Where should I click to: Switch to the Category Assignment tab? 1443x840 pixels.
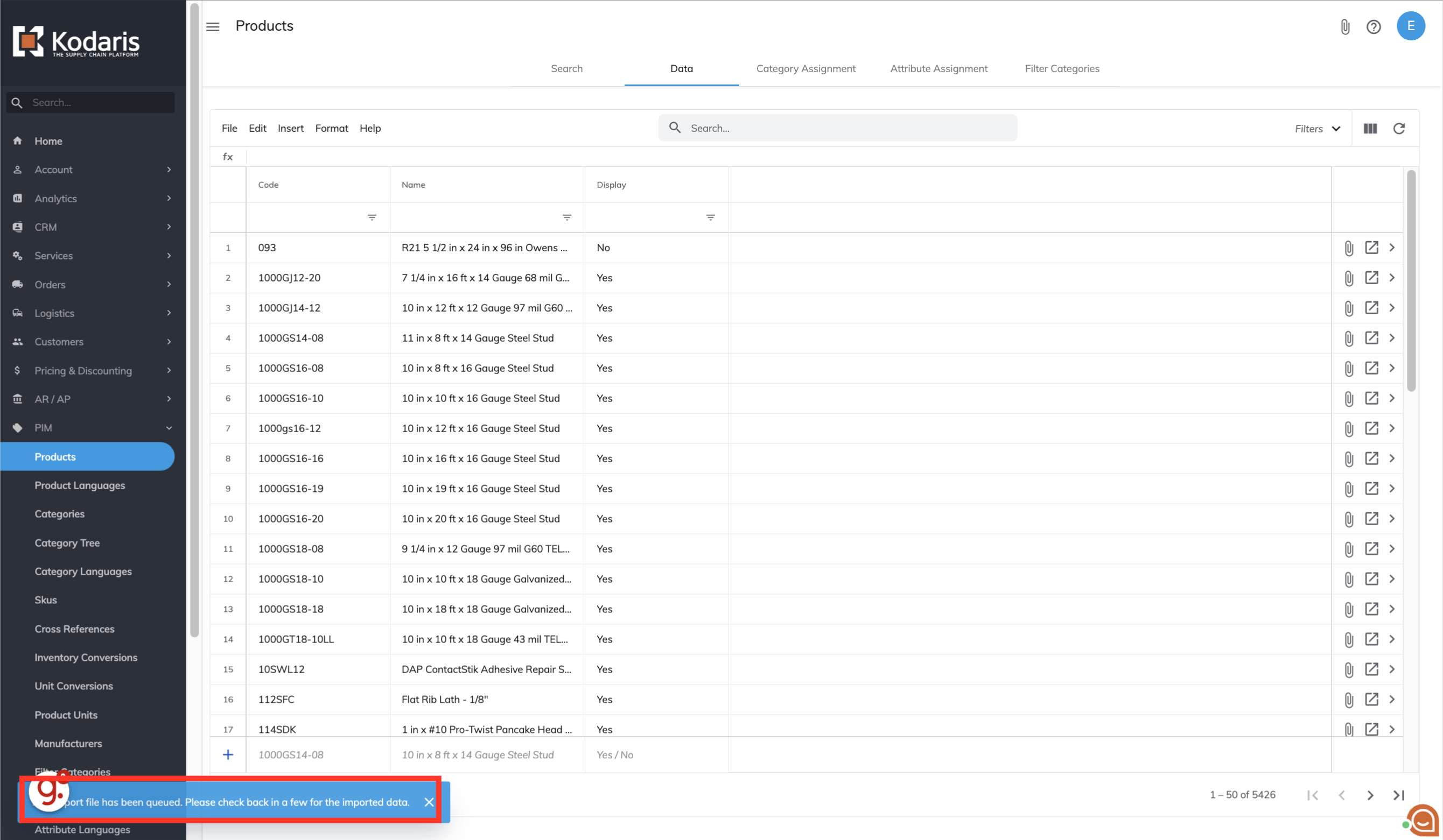point(805,68)
